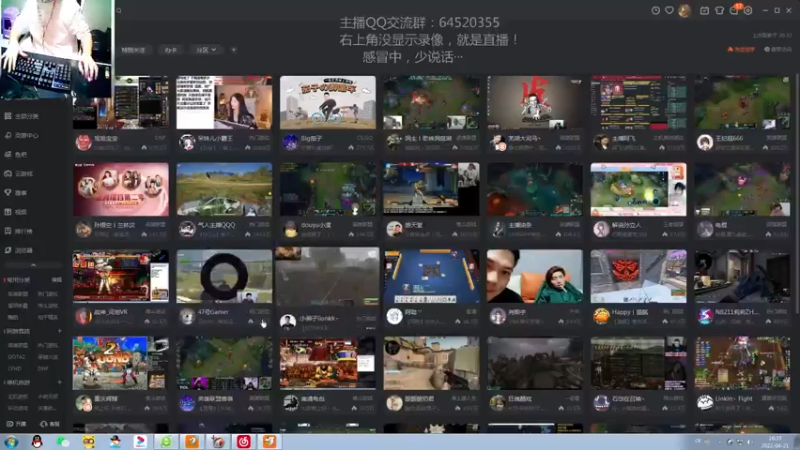This screenshot has width=800, height=450.
Task: Open 全部分类 in the sidebar
Action: tap(22, 116)
